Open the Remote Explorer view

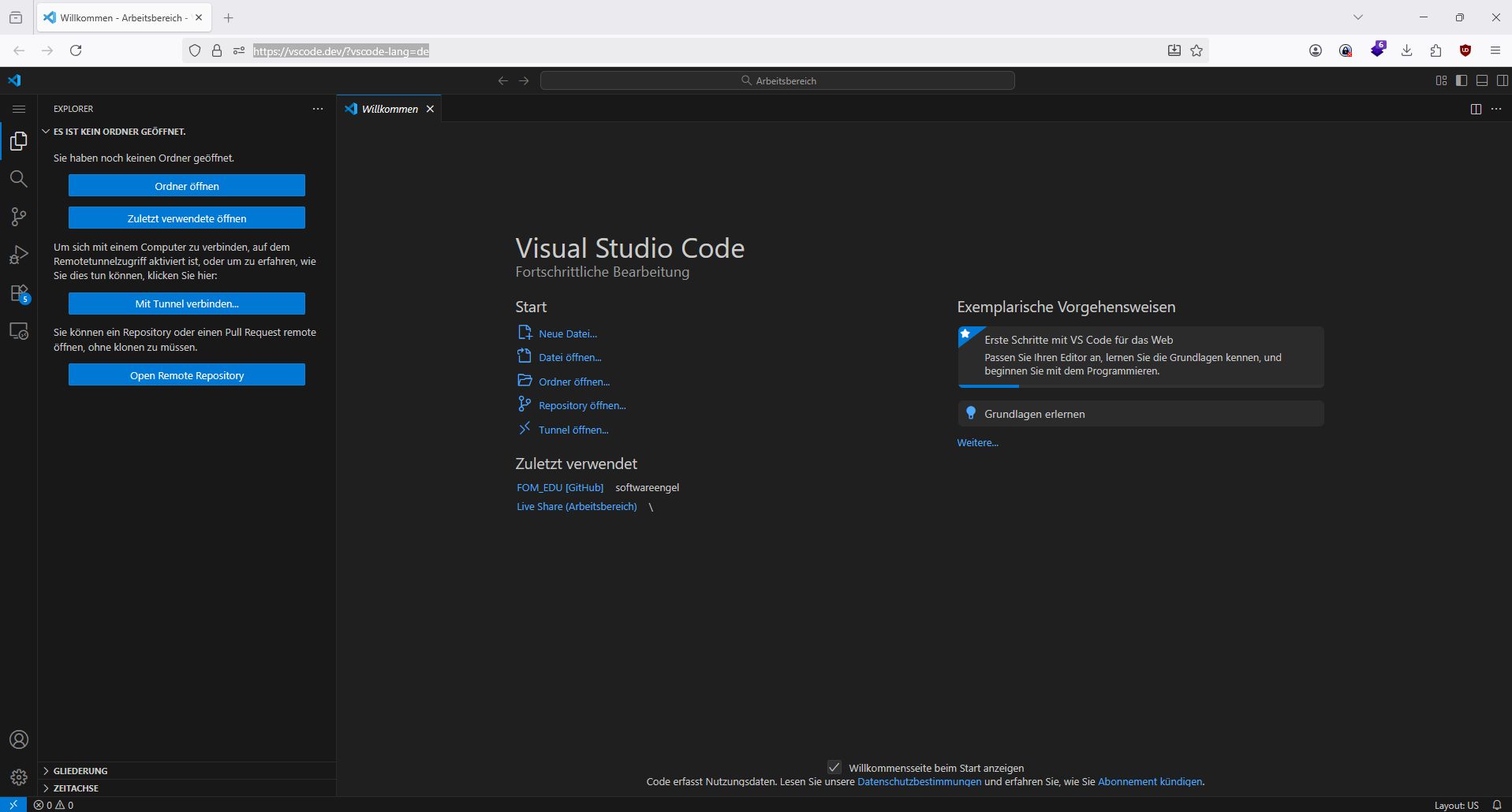tap(18, 331)
